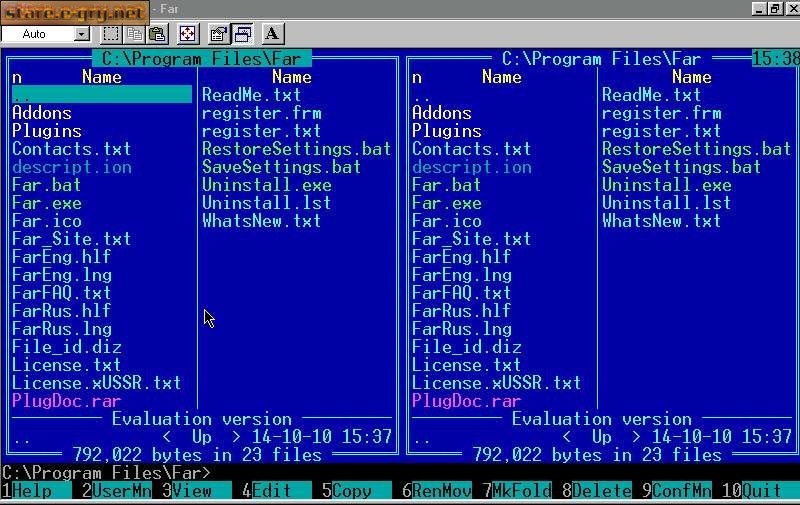Select descript.ion in the left panel

pos(71,167)
